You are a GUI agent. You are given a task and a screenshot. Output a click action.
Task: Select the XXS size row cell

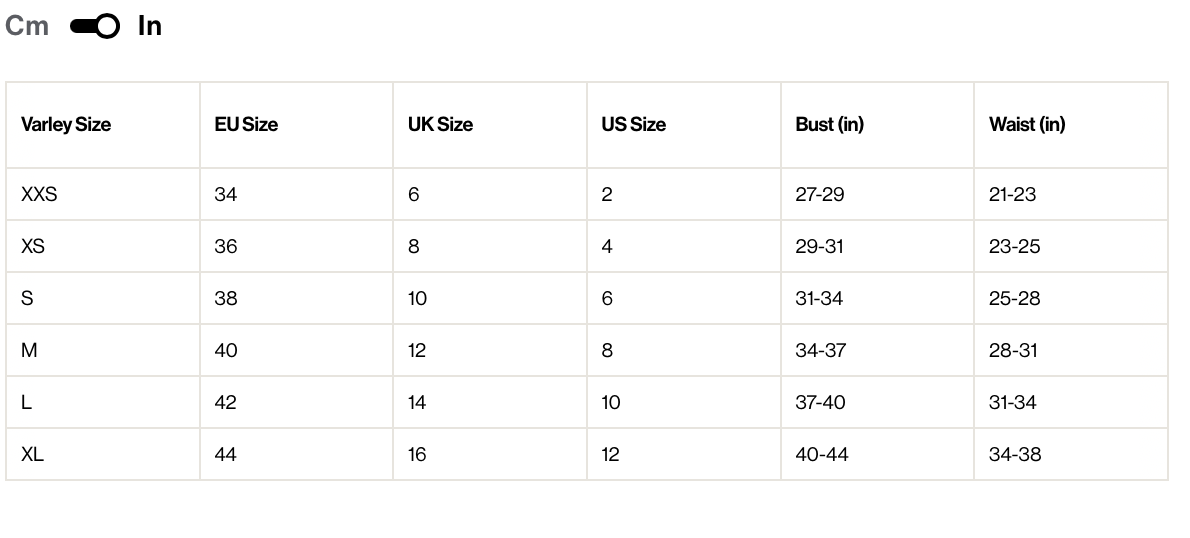click(x=39, y=195)
